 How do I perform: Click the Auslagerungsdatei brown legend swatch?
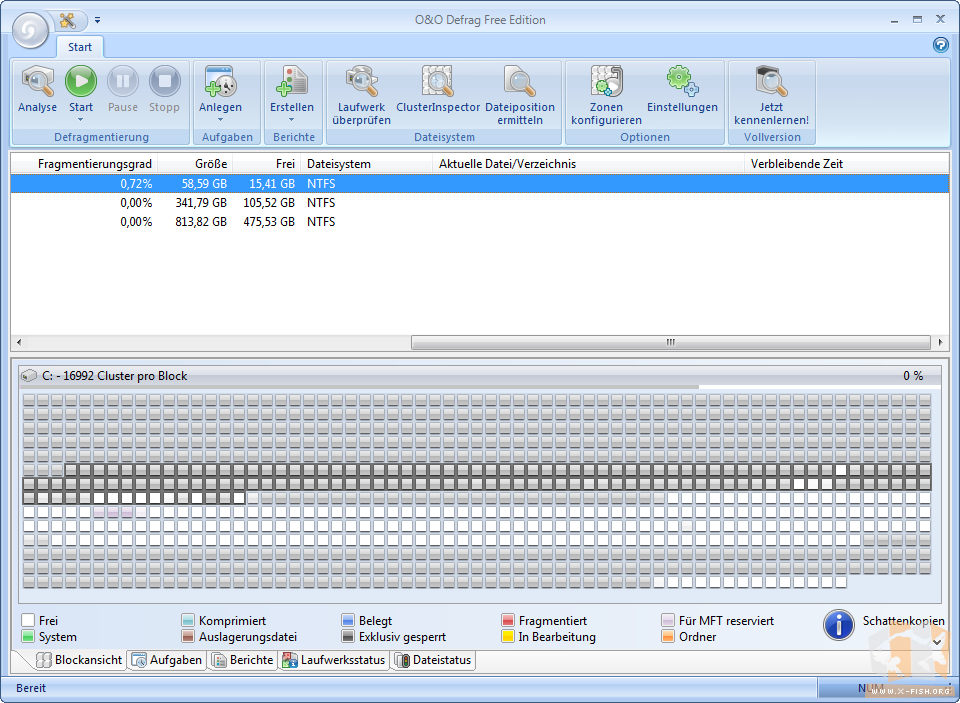[188, 636]
